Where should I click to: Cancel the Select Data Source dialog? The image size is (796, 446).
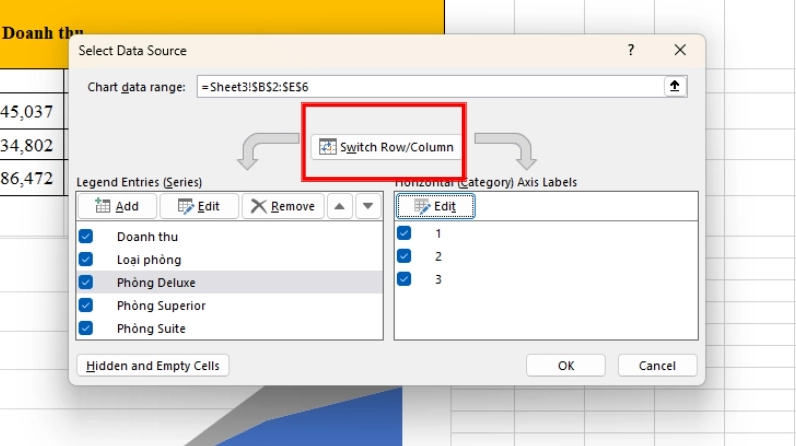pyautogui.click(x=657, y=366)
